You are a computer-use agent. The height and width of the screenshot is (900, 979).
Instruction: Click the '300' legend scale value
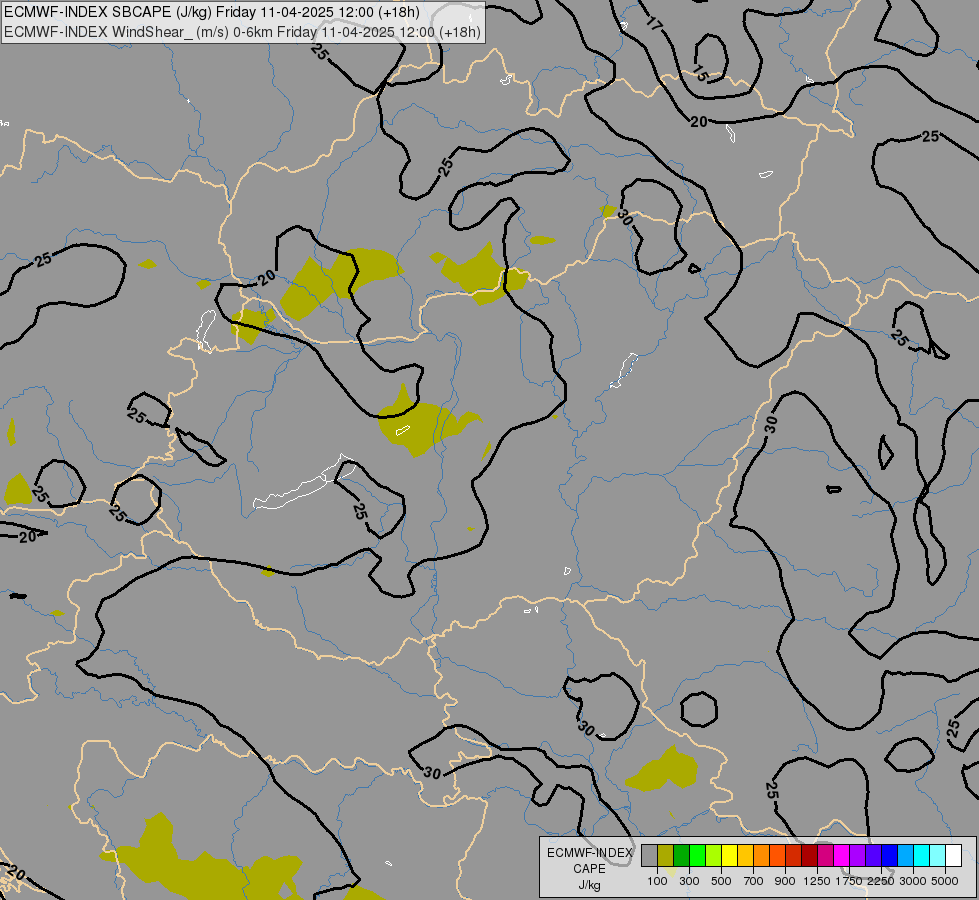pos(689,881)
